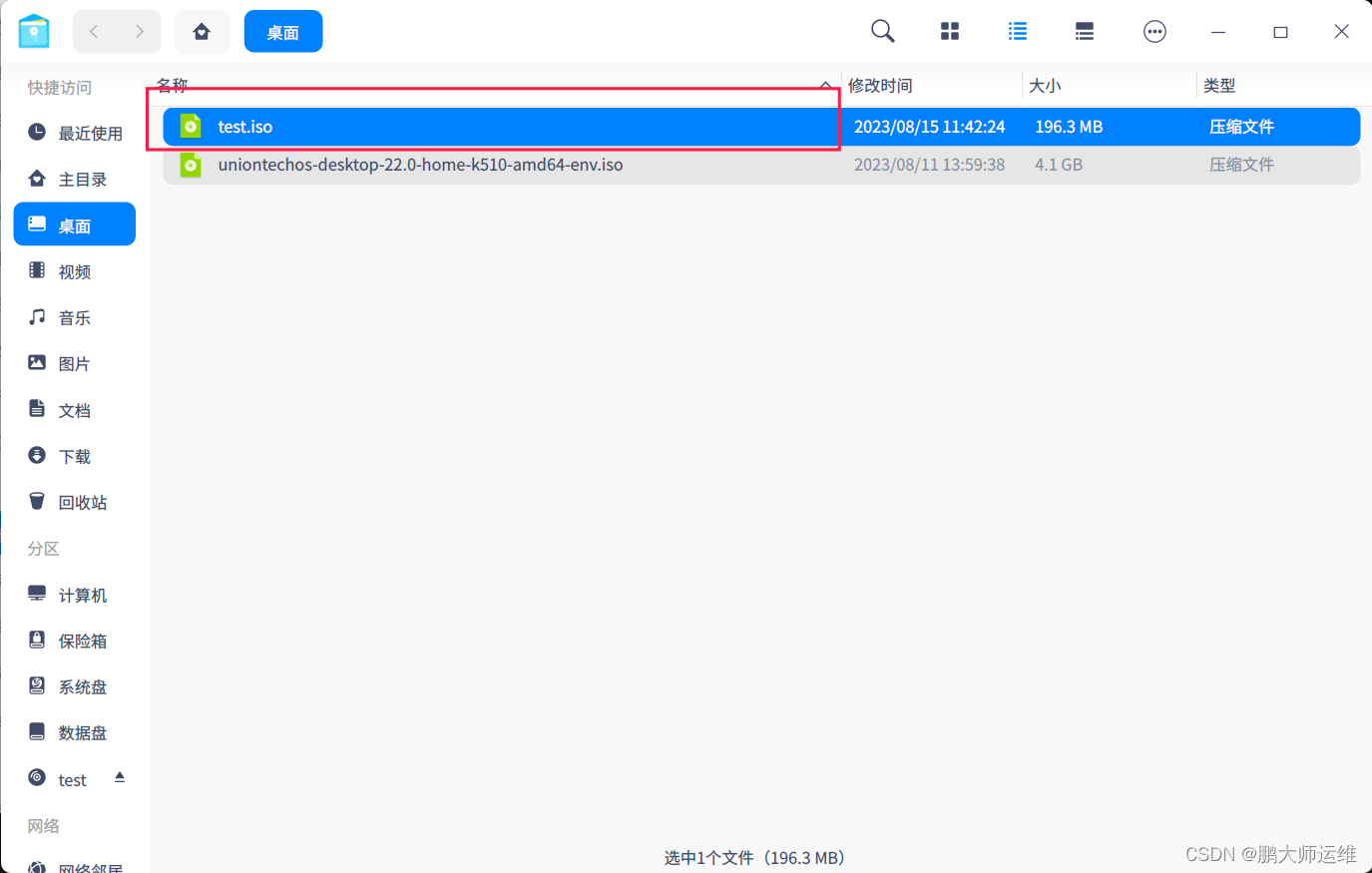Click the disk icon beside 数据盘
This screenshot has height=873, width=1372.
tap(37, 731)
